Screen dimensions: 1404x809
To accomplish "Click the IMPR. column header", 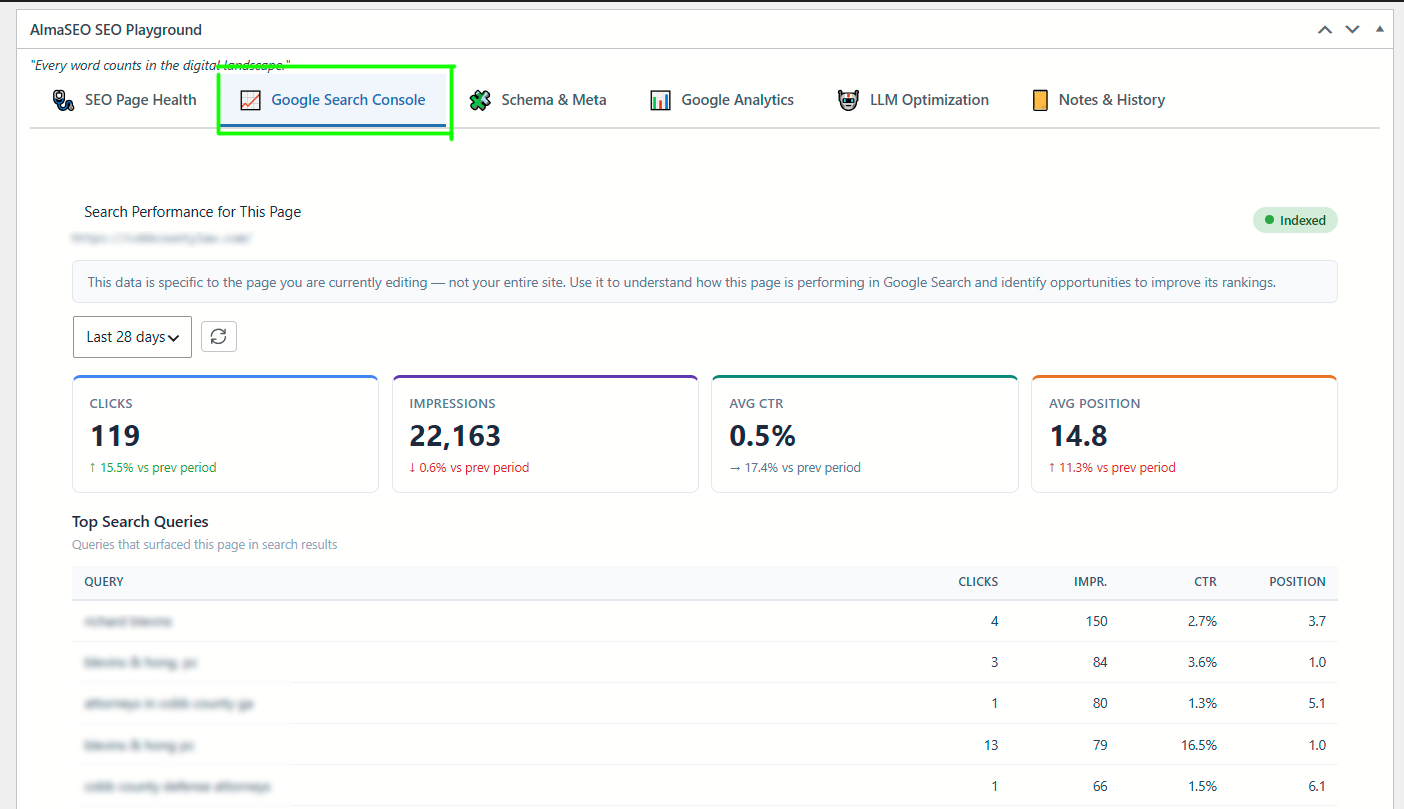I will coord(1090,582).
